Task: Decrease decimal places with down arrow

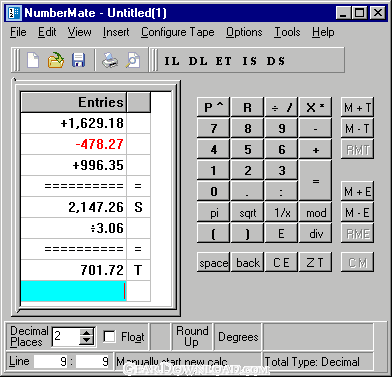Action: 87,340
